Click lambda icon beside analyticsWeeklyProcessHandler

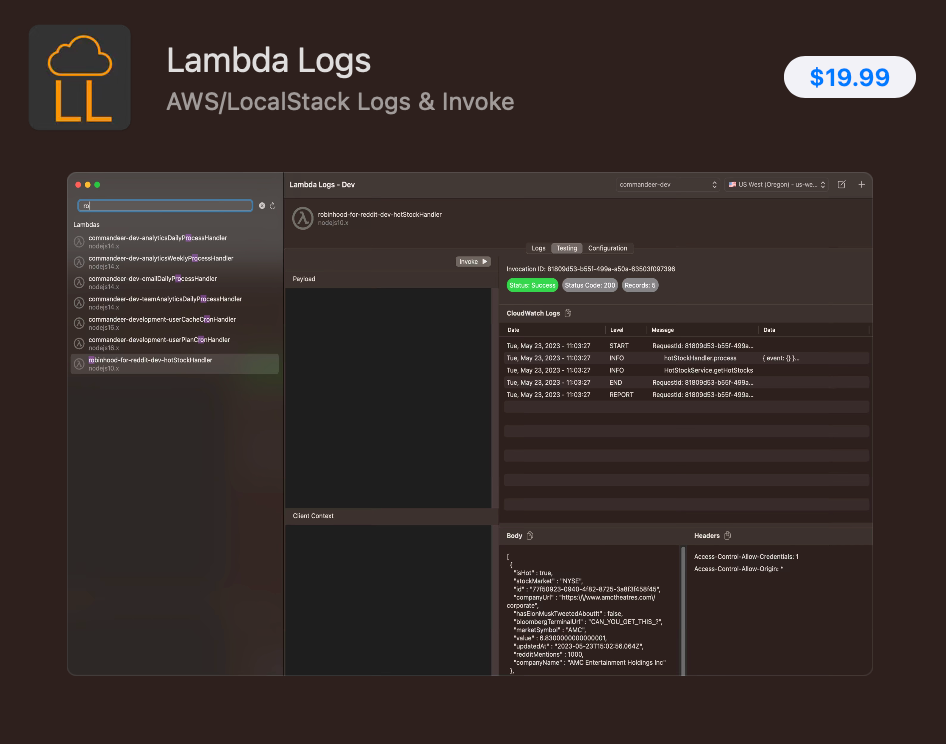tap(79, 262)
